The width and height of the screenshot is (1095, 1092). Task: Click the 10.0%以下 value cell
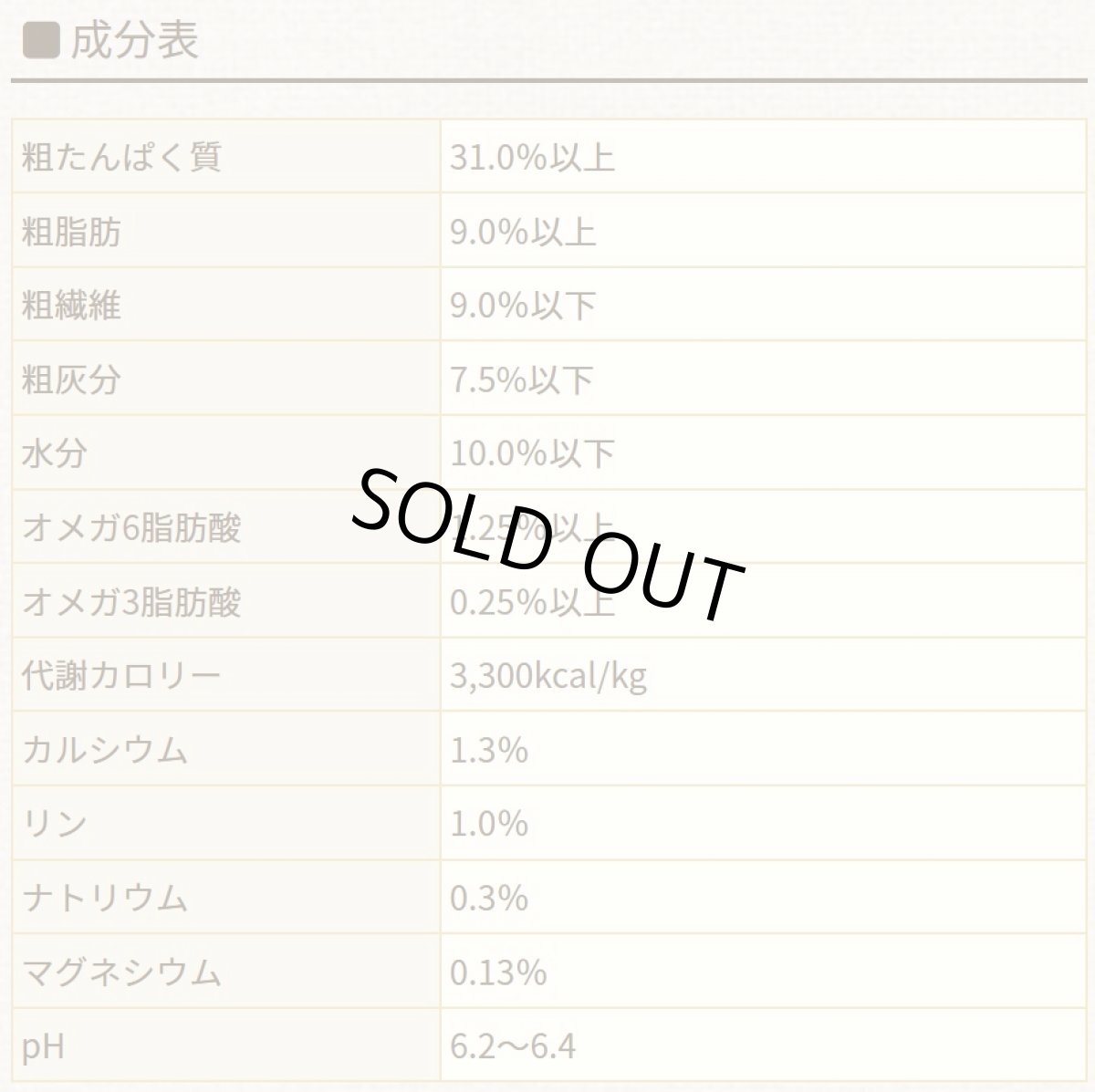[x=532, y=453]
